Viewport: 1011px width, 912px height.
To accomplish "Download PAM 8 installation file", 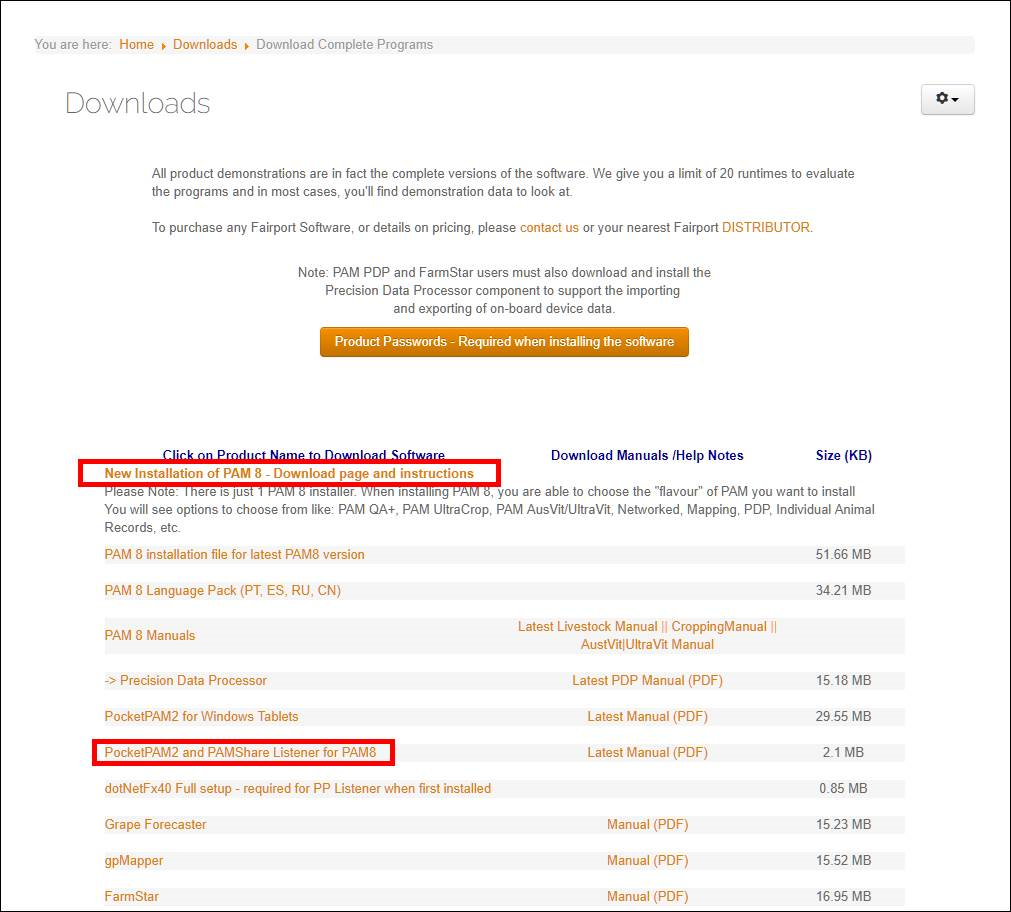I will point(234,555).
